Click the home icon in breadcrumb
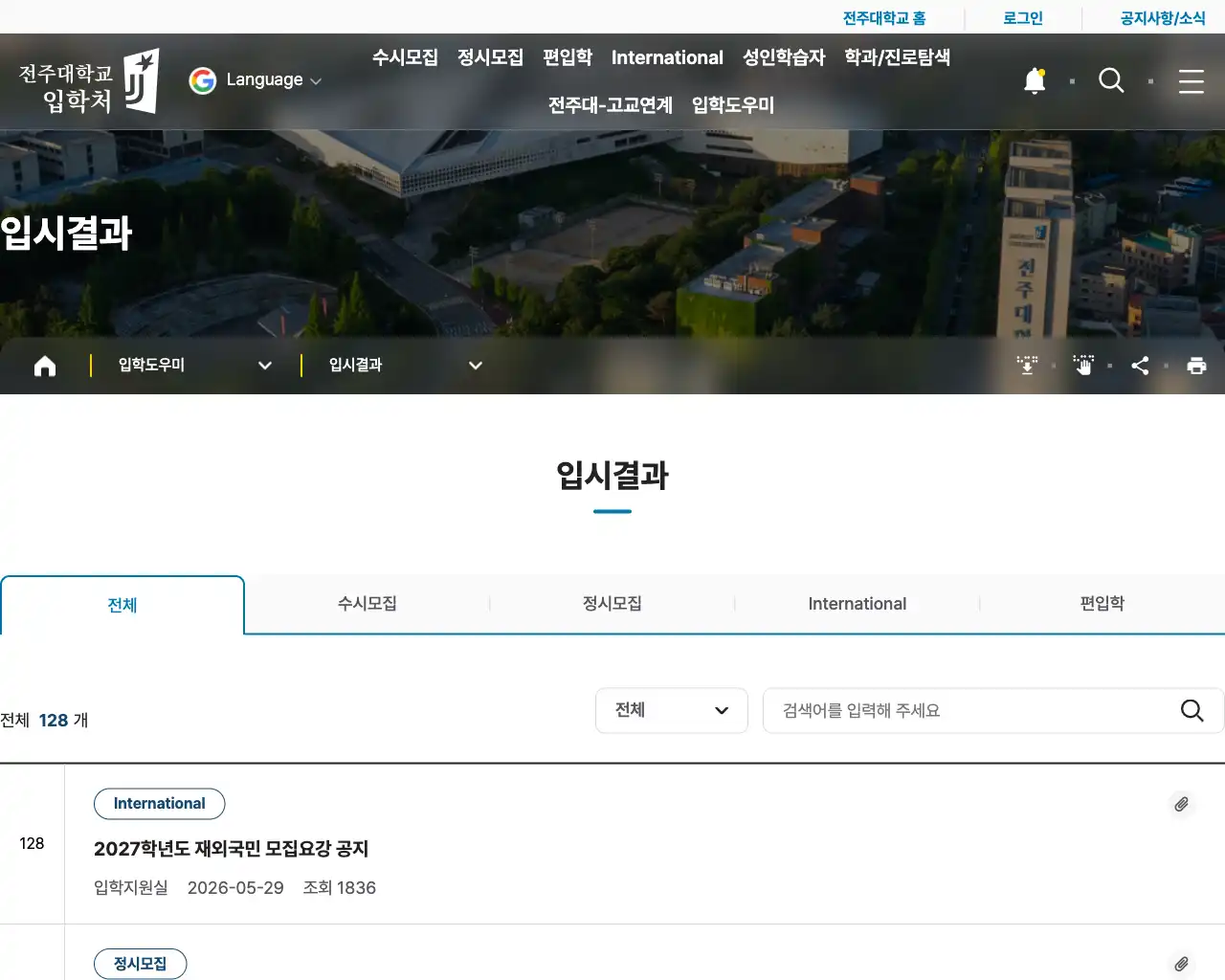Image resolution: width=1225 pixels, height=980 pixels. coord(45,366)
